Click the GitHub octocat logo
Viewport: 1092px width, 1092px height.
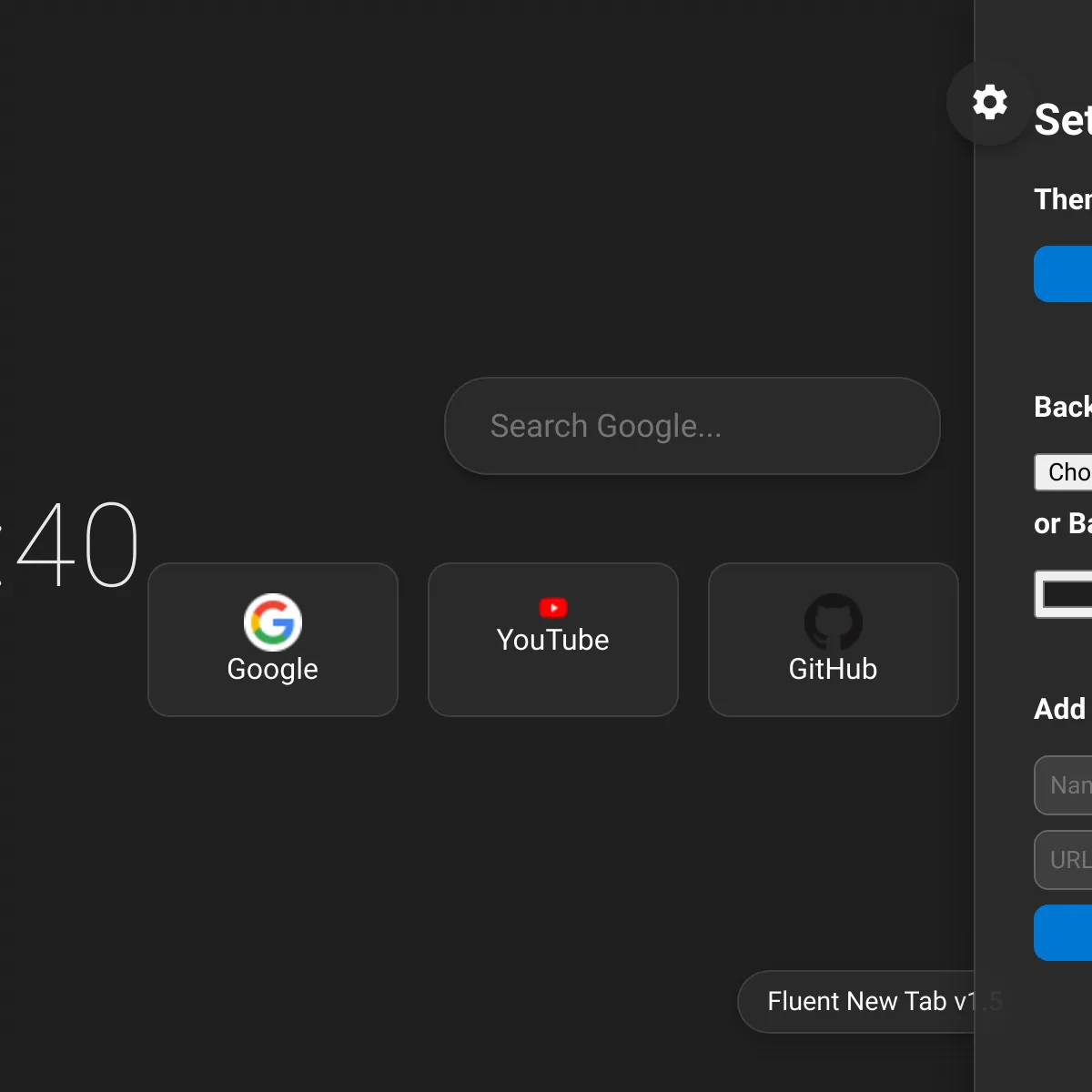(832, 622)
